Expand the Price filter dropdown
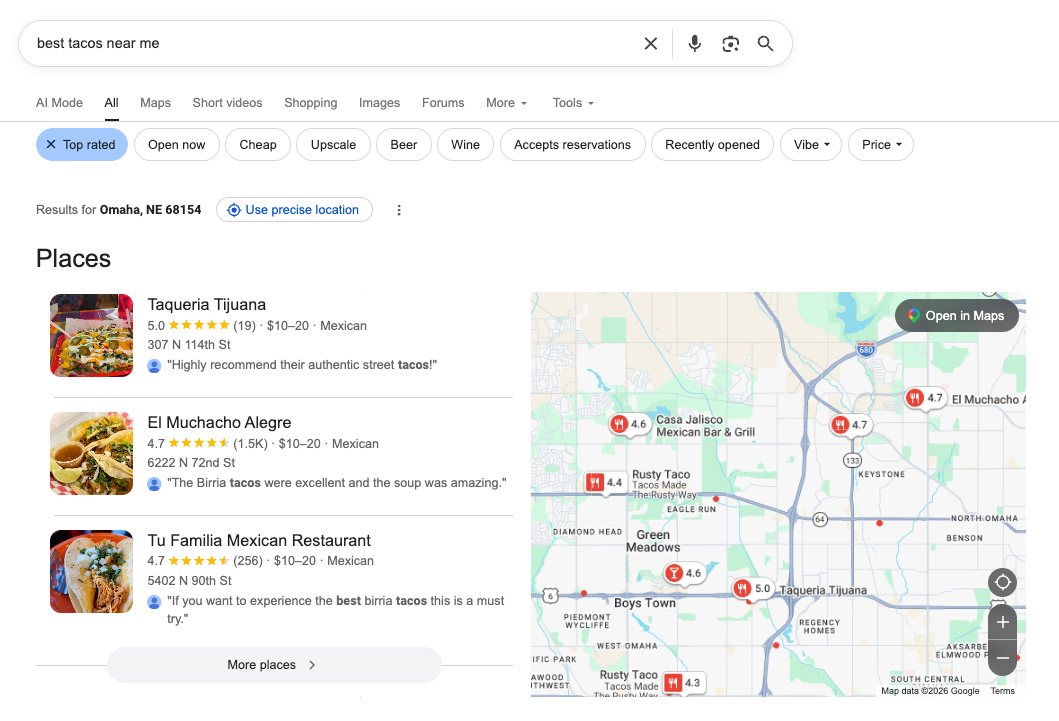 click(881, 144)
